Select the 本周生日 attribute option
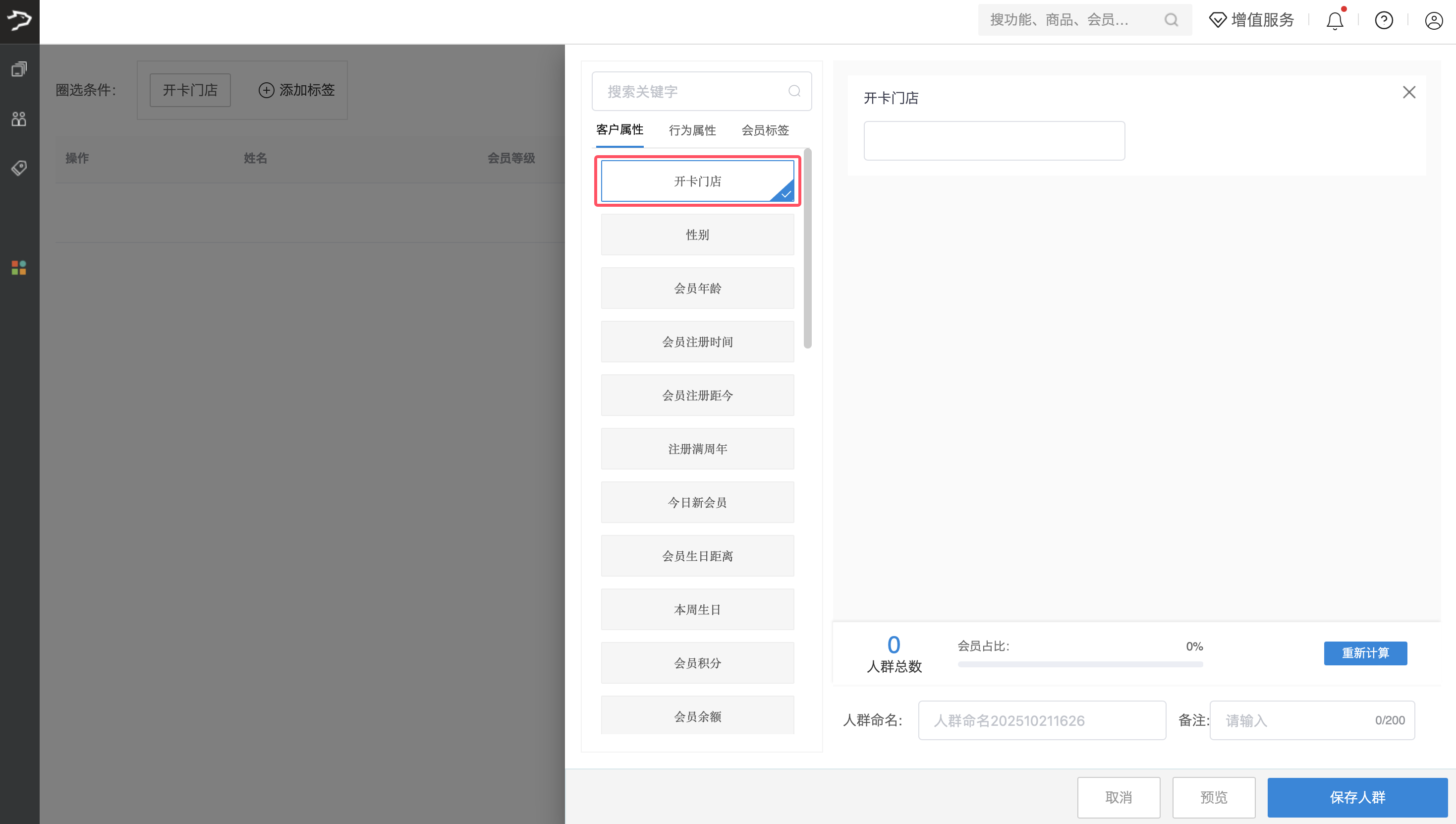The width and height of the screenshot is (1456, 824). [697, 609]
